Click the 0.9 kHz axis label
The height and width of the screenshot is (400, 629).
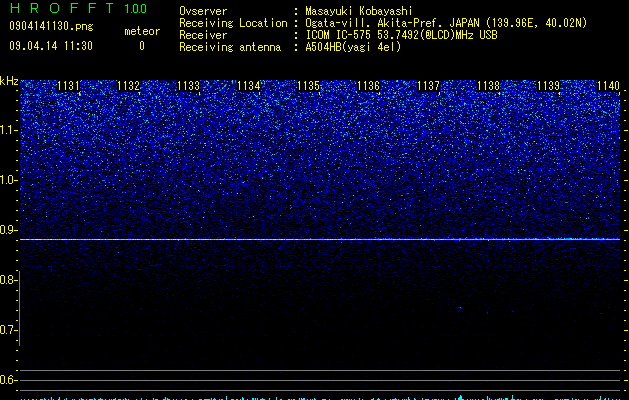point(9,230)
